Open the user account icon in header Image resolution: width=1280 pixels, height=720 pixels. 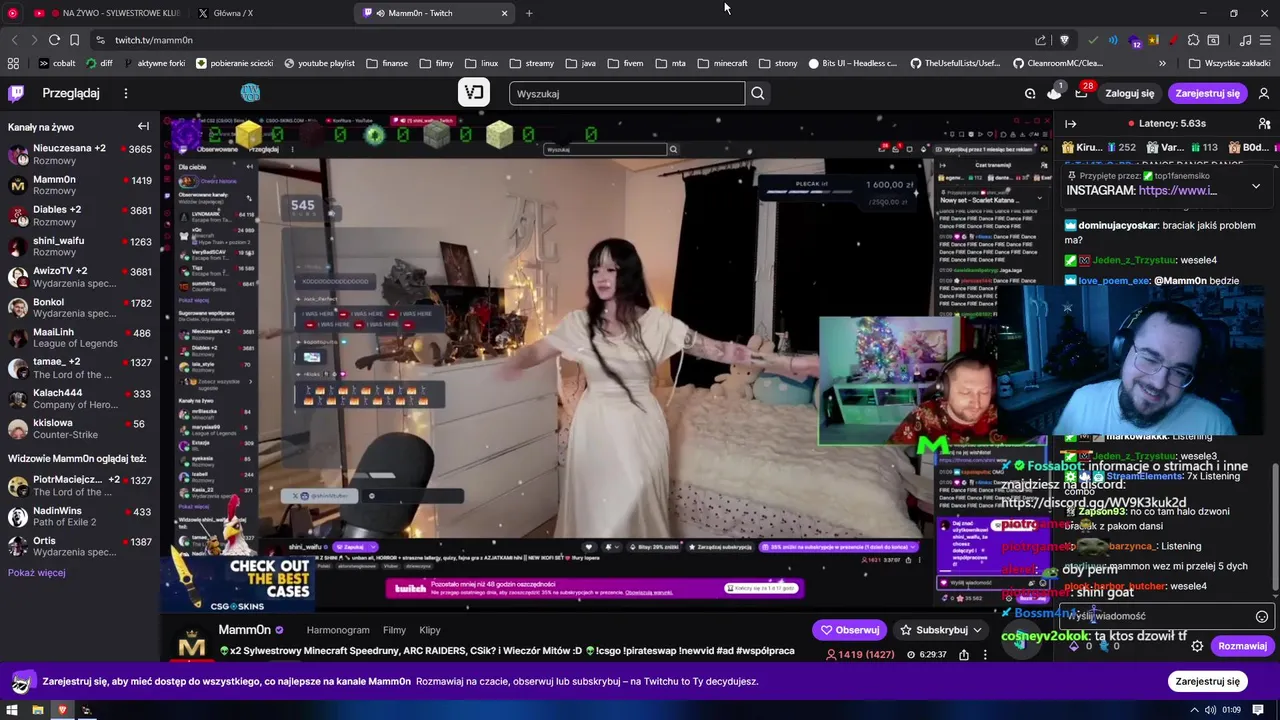coord(1264,93)
